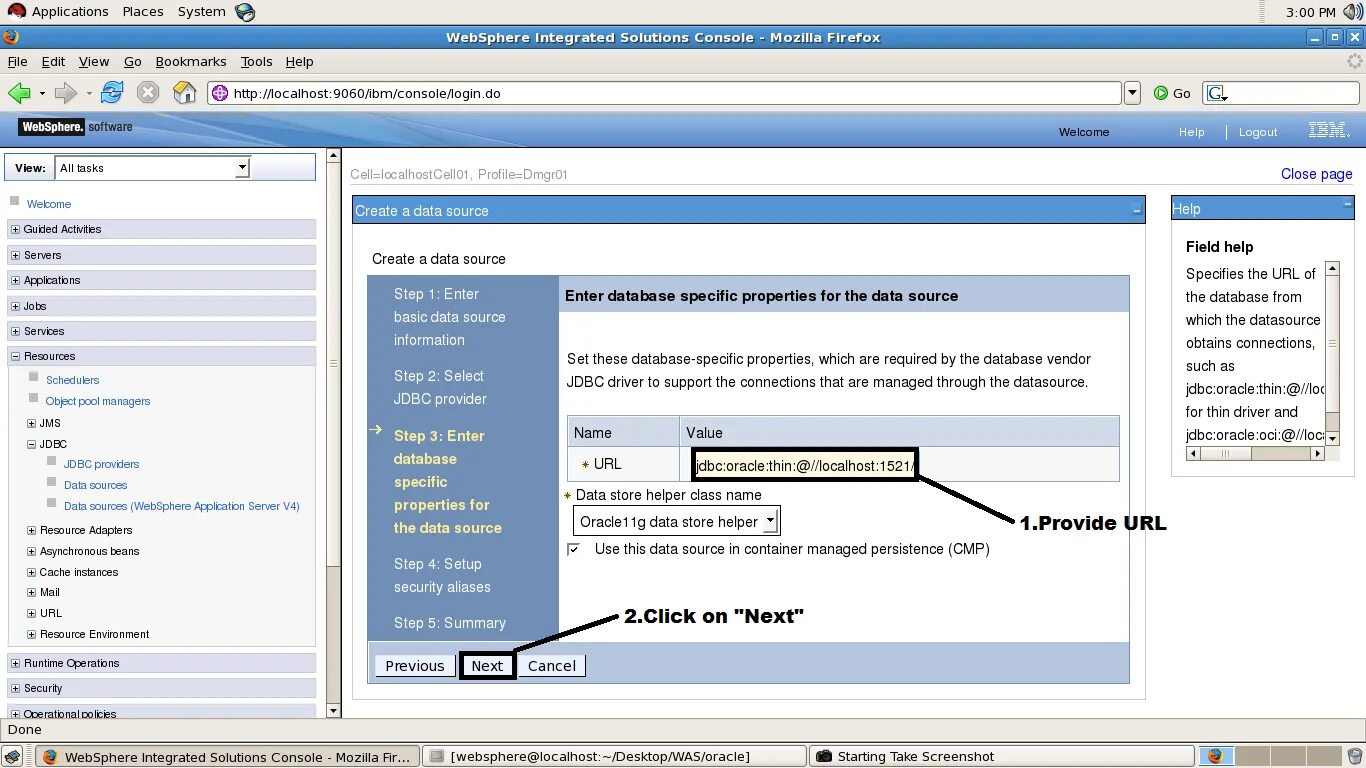The image size is (1366, 768).
Task: Click the Previous button
Action: [415, 666]
